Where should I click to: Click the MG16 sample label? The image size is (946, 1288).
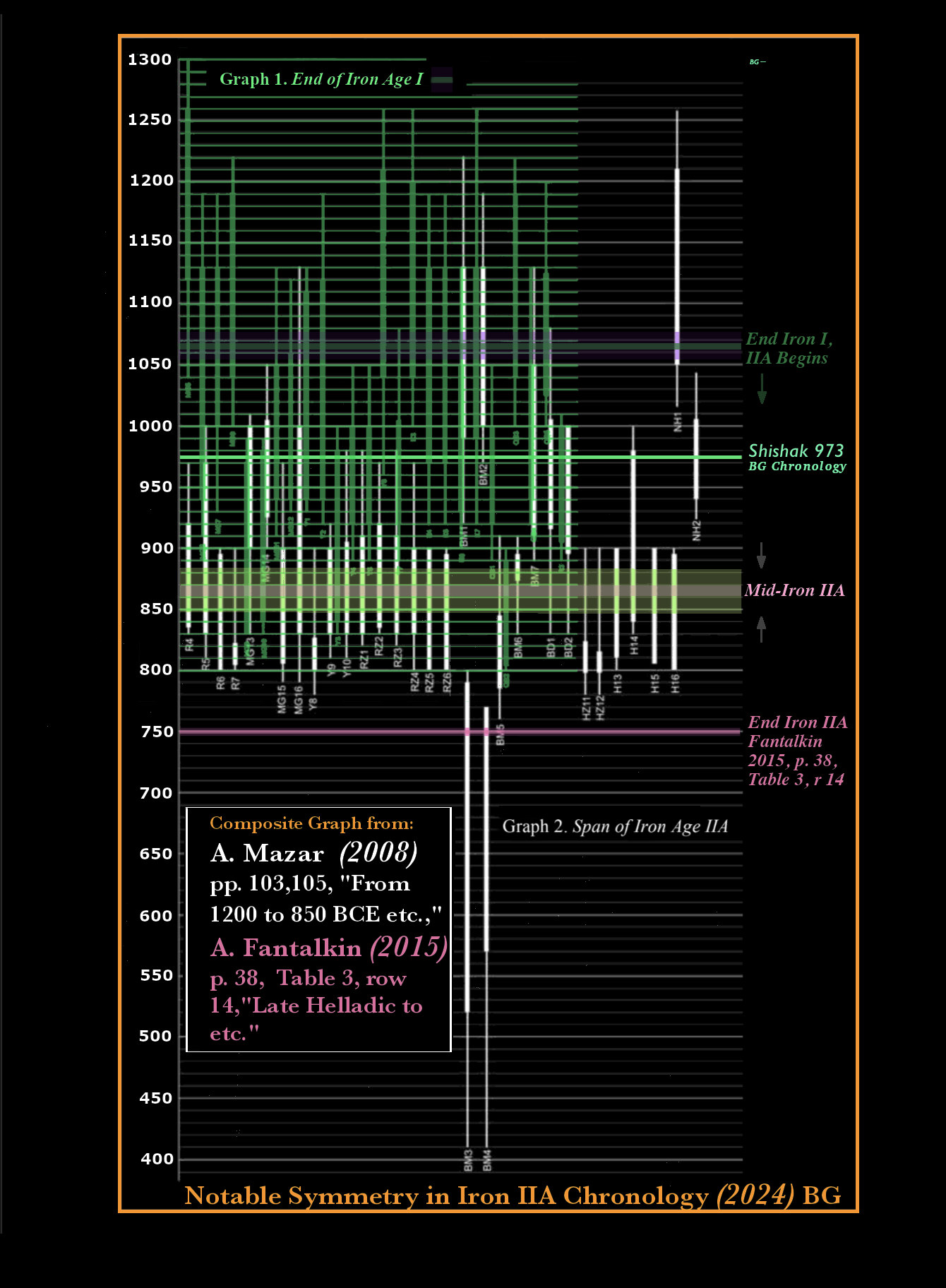coord(299,699)
